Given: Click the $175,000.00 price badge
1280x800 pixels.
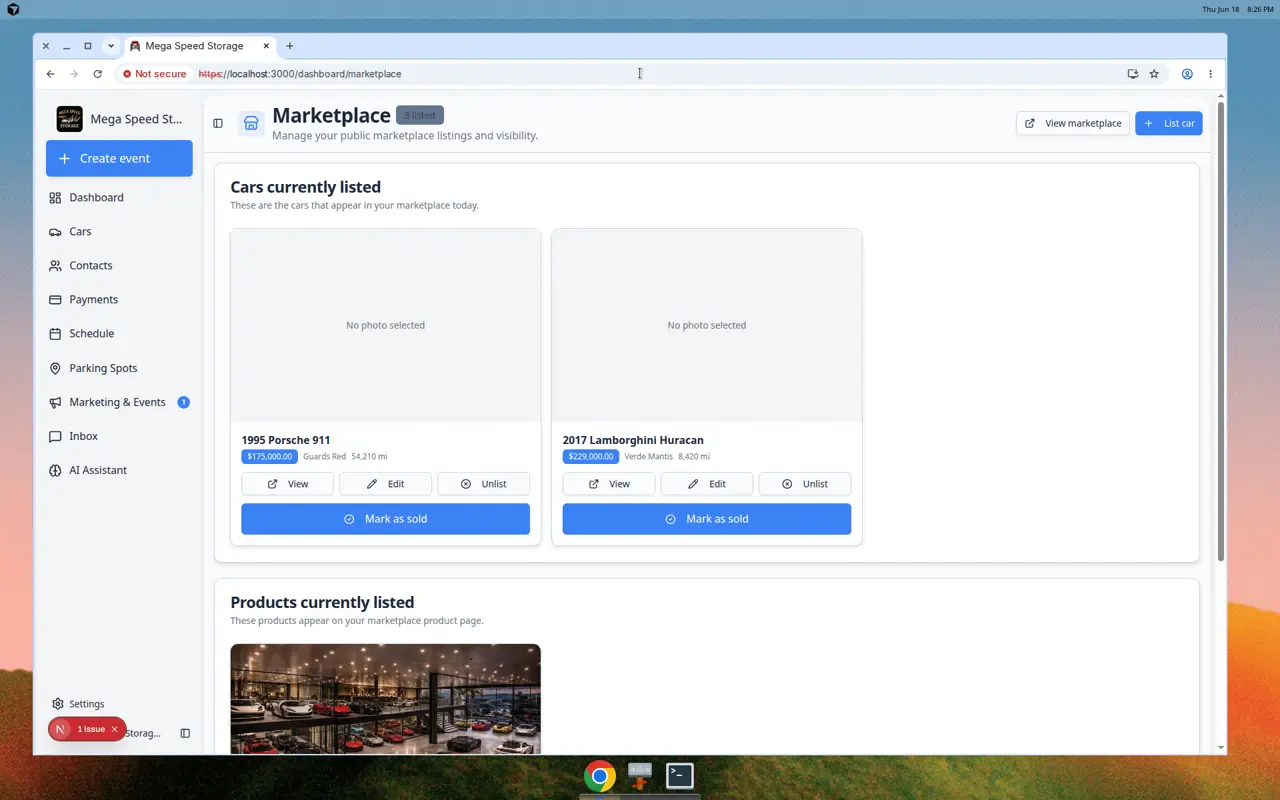Looking at the screenshot, I should [269, 457].
